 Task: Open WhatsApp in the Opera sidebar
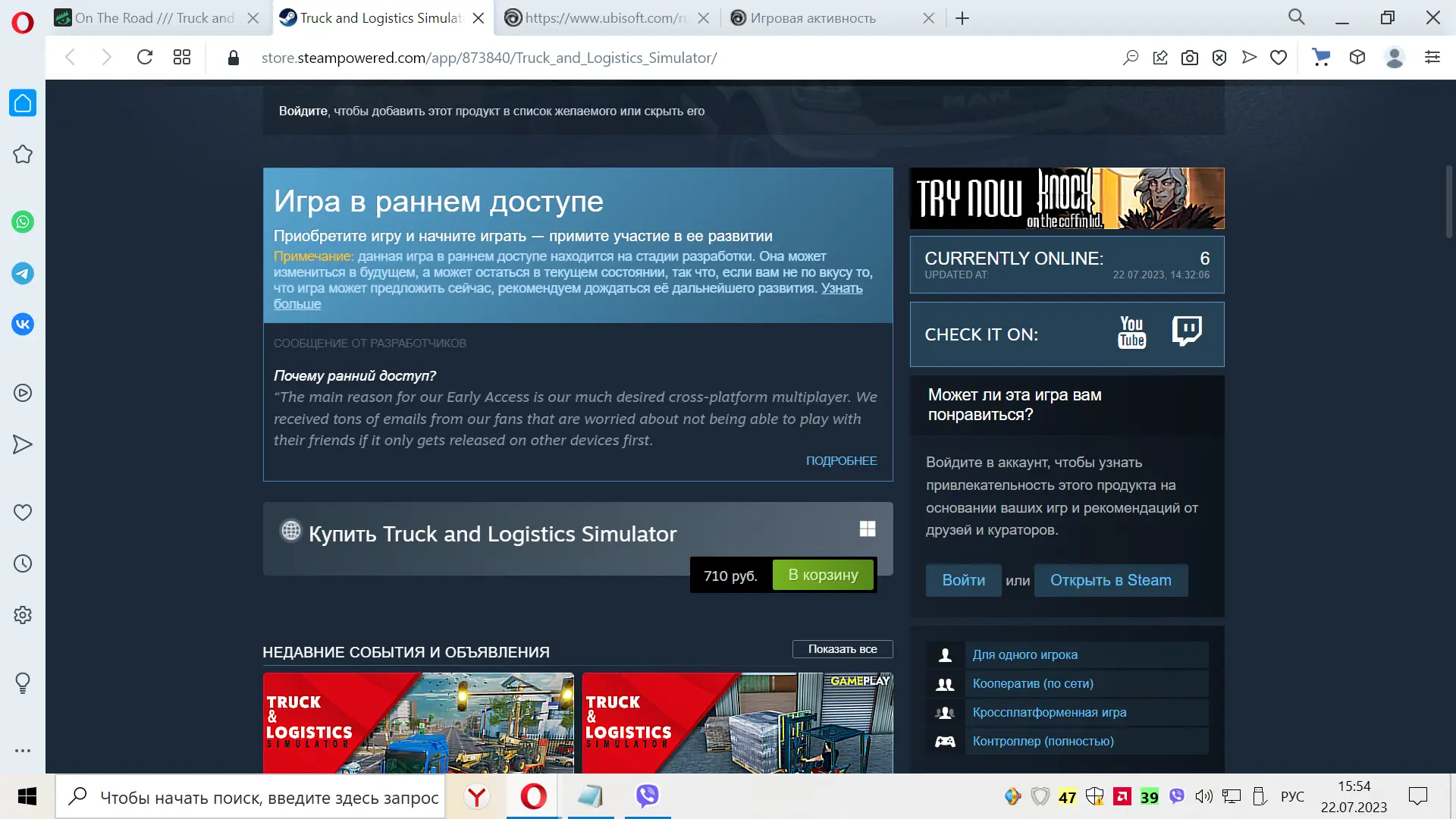(23, 222)
